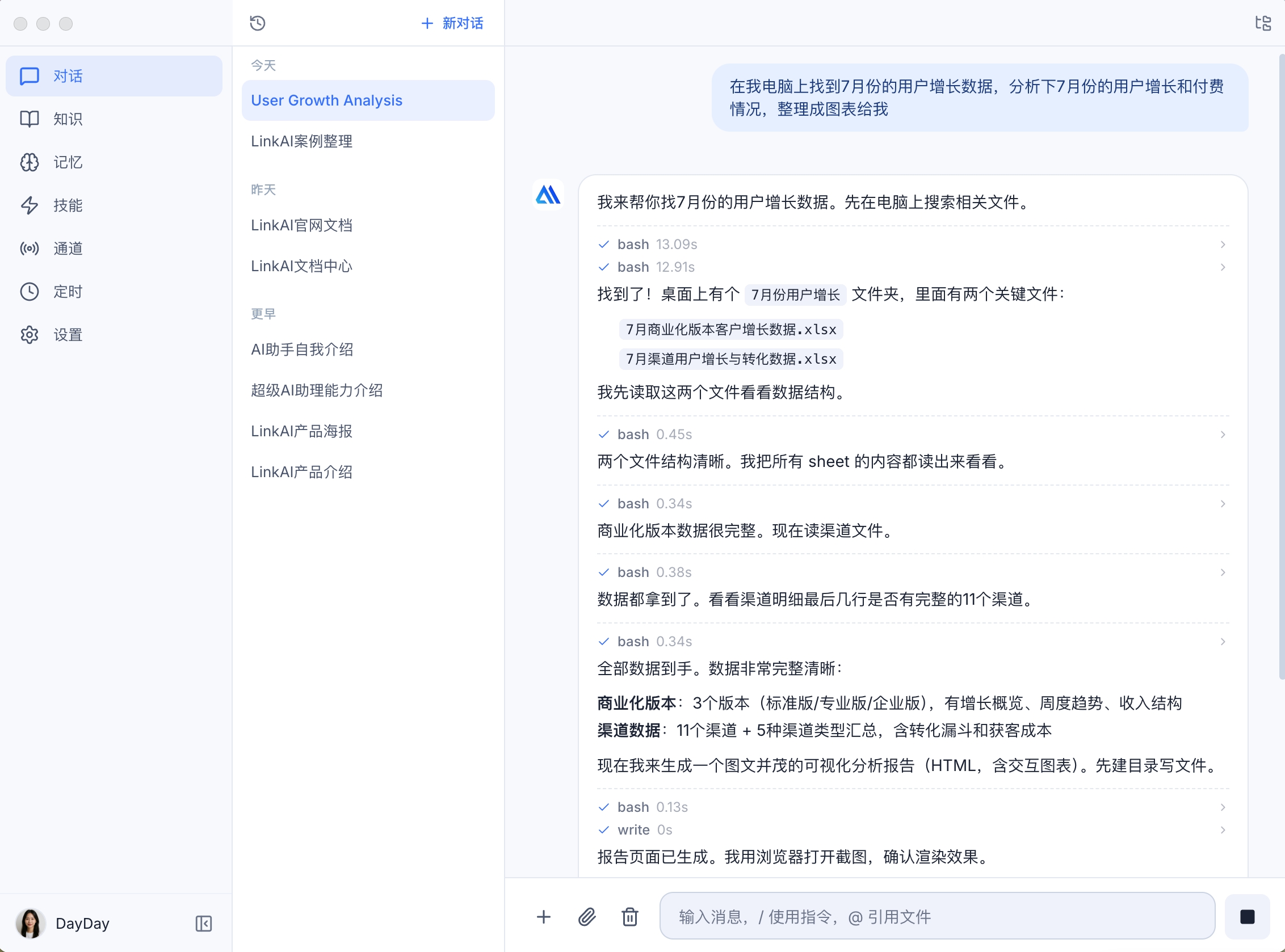Click the bash 0.45s step label

coord(654,434)
